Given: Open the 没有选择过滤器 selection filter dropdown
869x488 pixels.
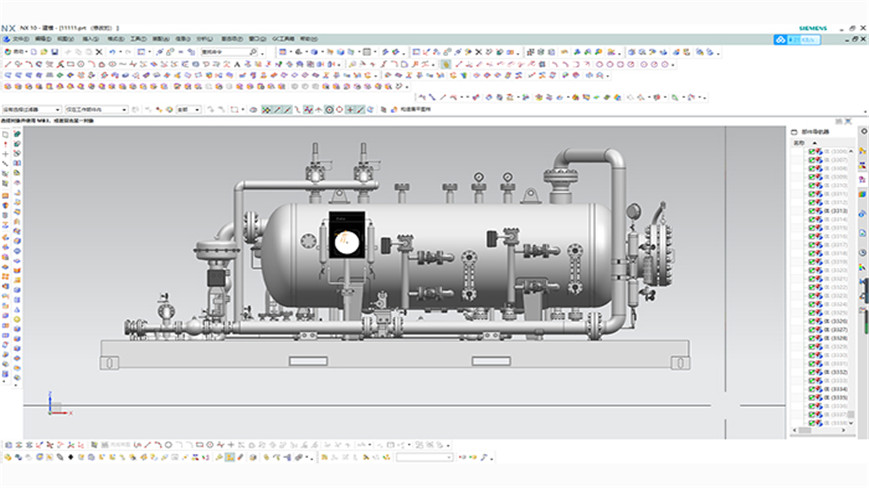Looking at the screenshot, I should [x=32, y=110].
